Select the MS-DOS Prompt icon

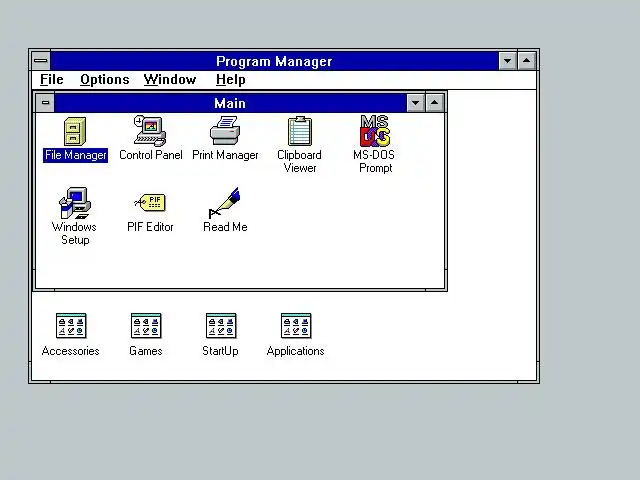click(x=375, y=131)
